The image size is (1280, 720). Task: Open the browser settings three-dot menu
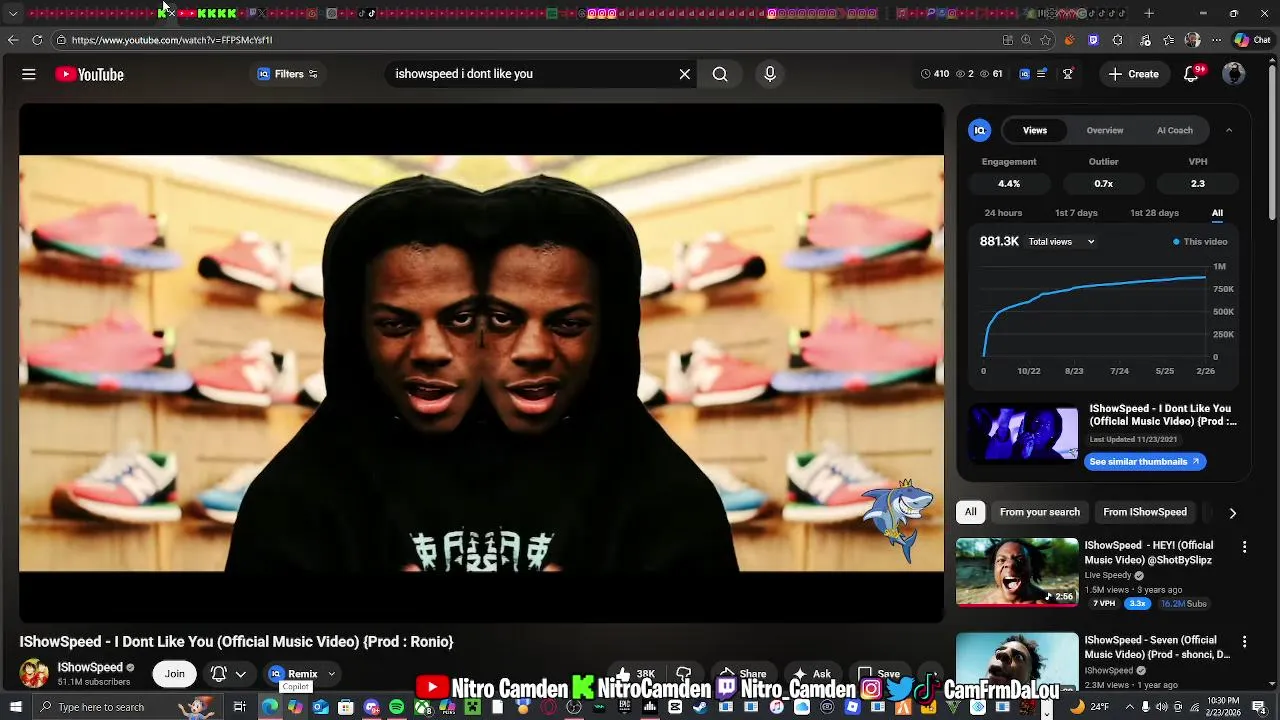pos(1216,40)
